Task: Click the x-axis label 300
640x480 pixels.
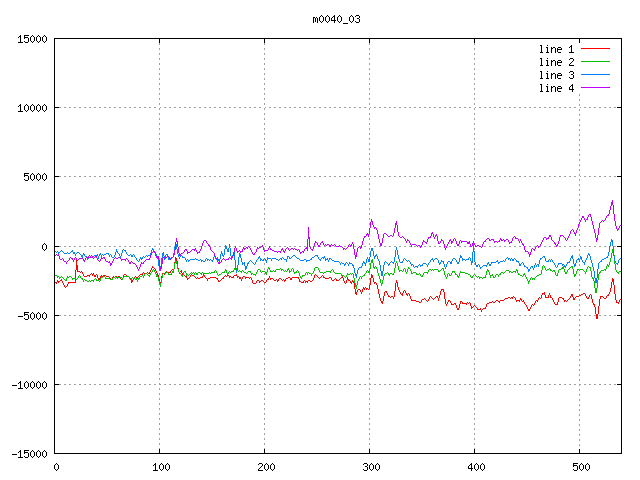Action: click(371, 467)
